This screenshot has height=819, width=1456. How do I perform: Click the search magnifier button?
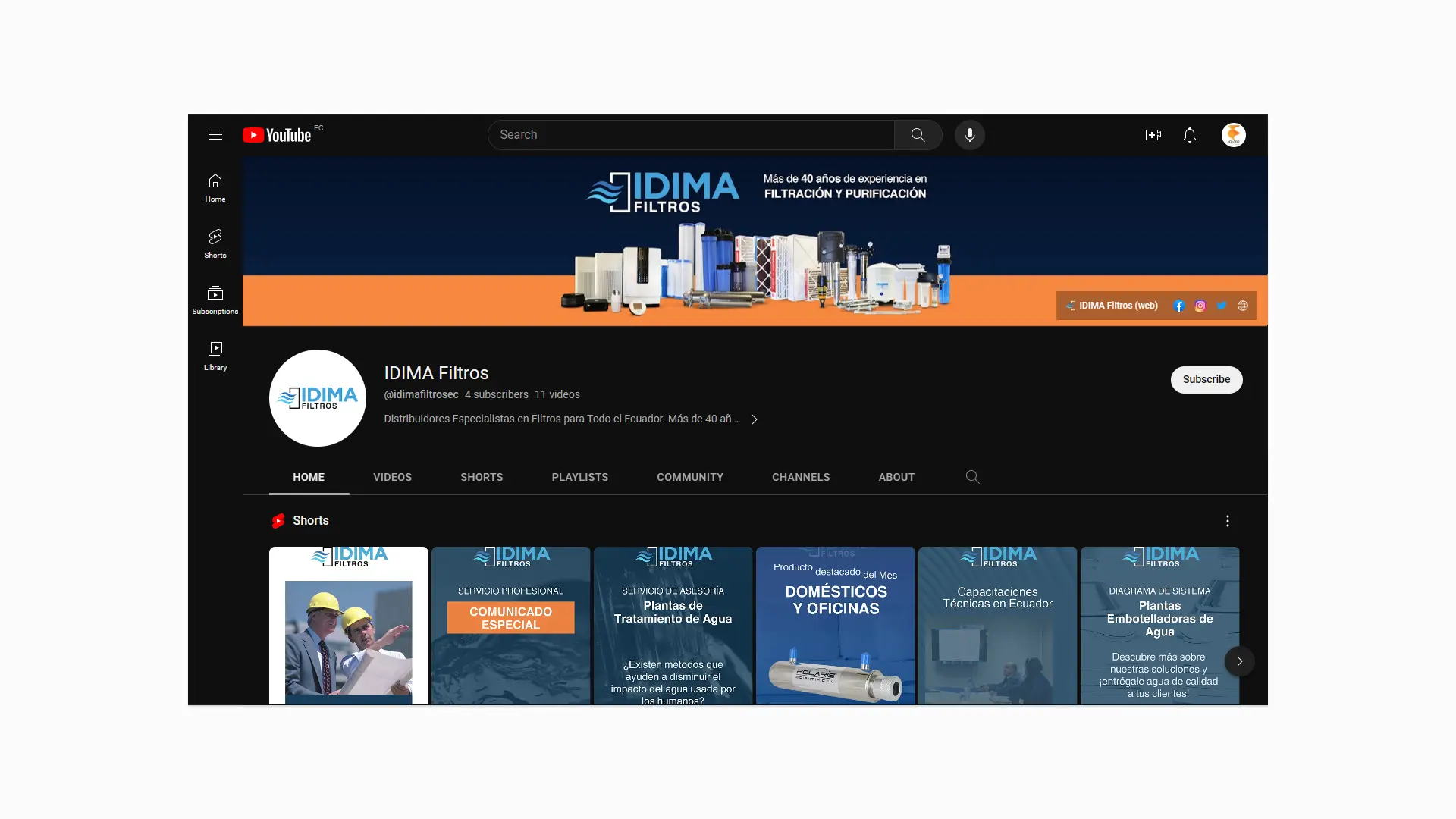click(x=918, y=135)
